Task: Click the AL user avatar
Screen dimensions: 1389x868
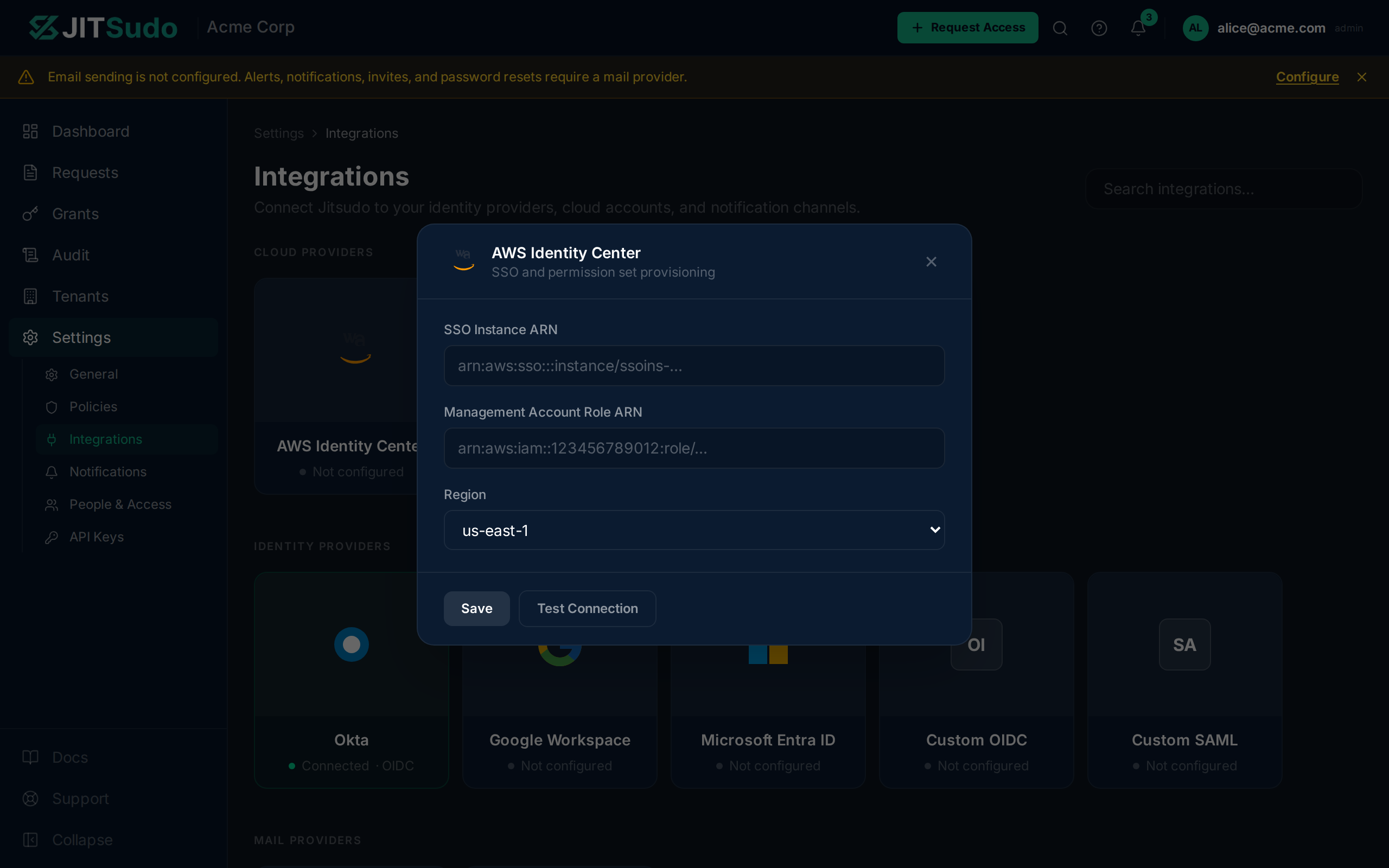Action: coord(1195,28)
